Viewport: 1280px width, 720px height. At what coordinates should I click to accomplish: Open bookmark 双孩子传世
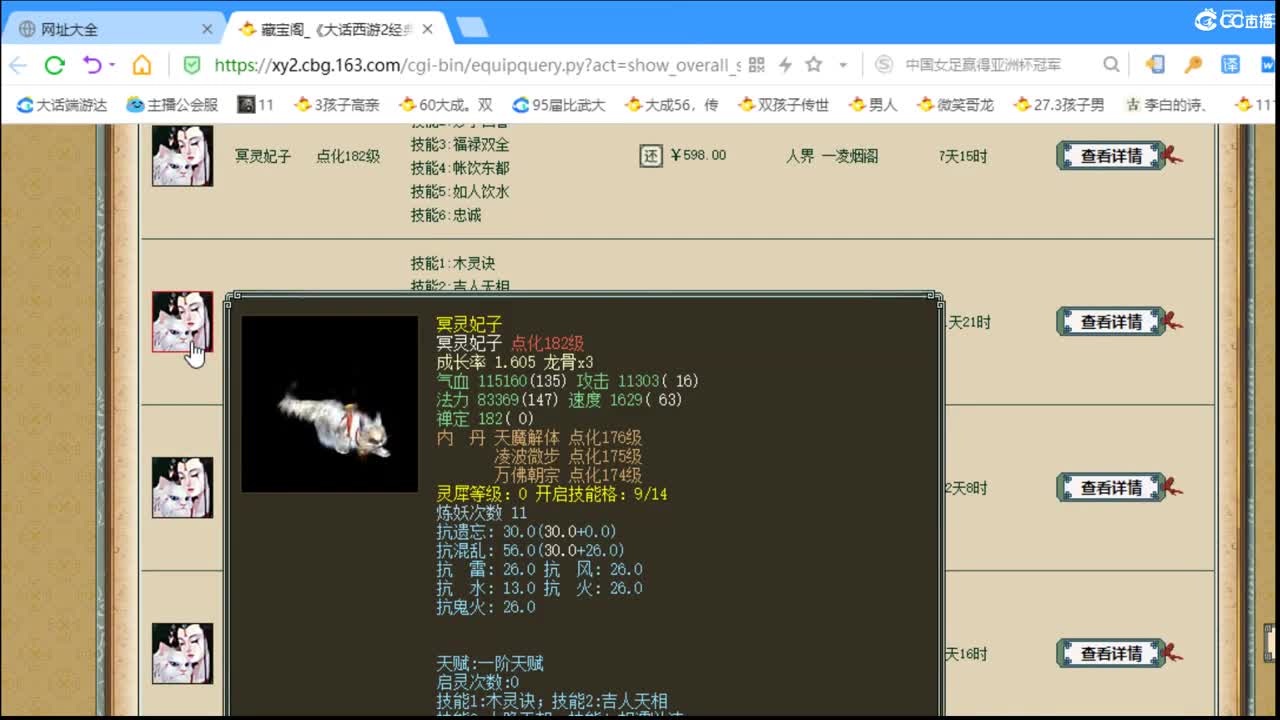[784, 104]
